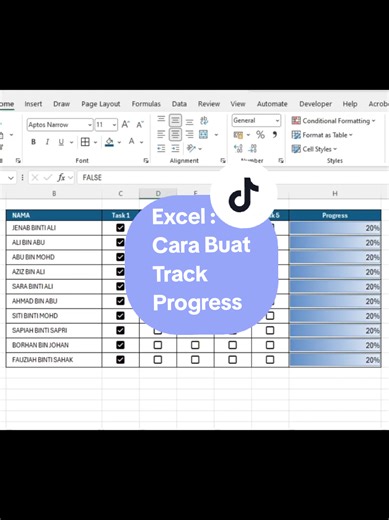Center text horizontally
This screenshot has width=389, height=520.
[x=175, y=134]
